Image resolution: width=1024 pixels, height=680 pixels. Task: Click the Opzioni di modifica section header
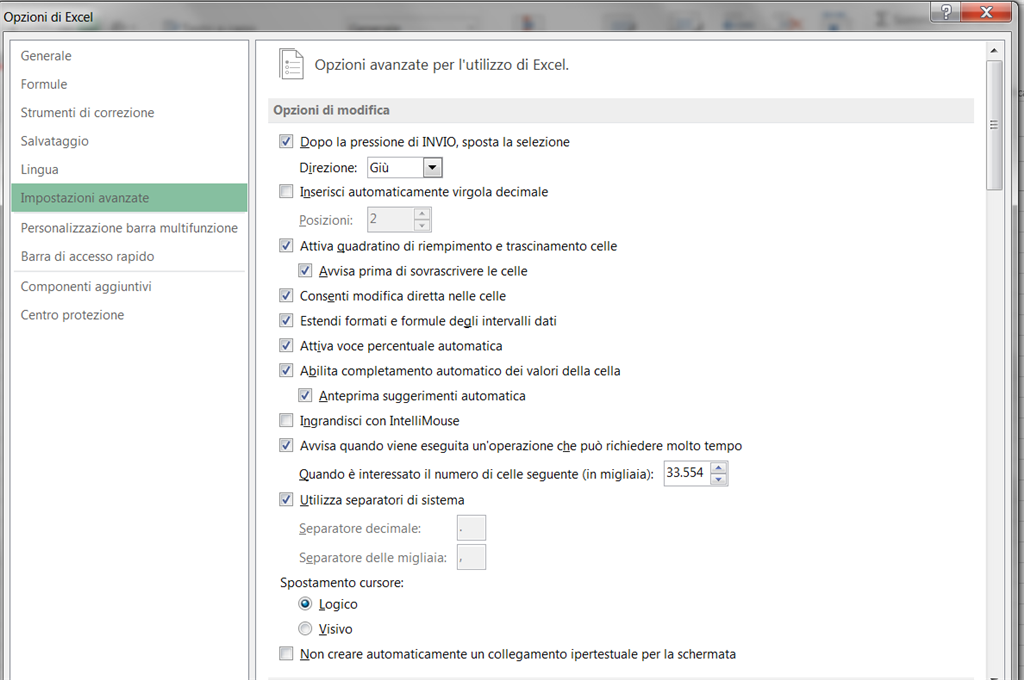[x=621, y=110]
